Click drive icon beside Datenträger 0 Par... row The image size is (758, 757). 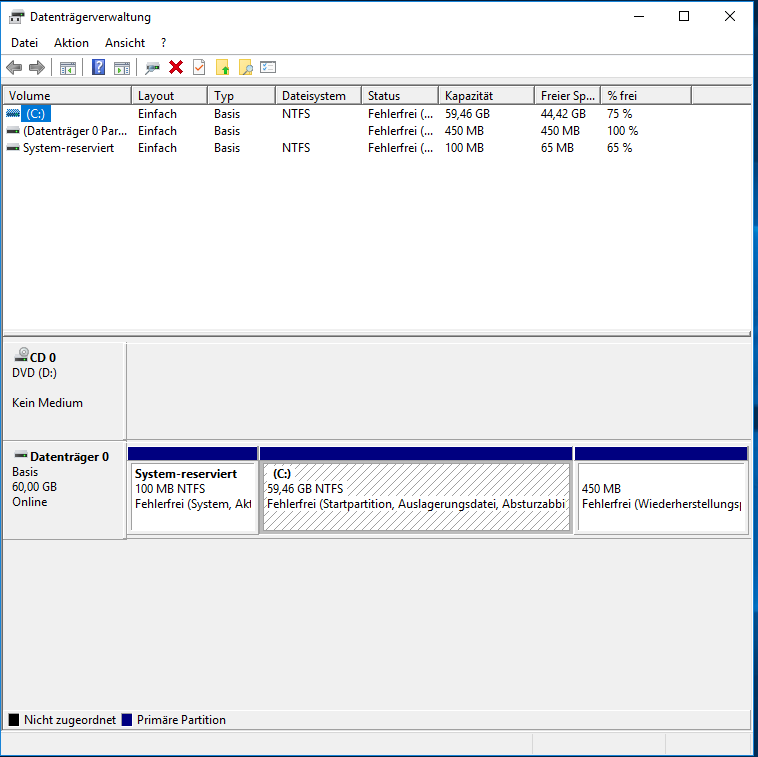(13, 131)
